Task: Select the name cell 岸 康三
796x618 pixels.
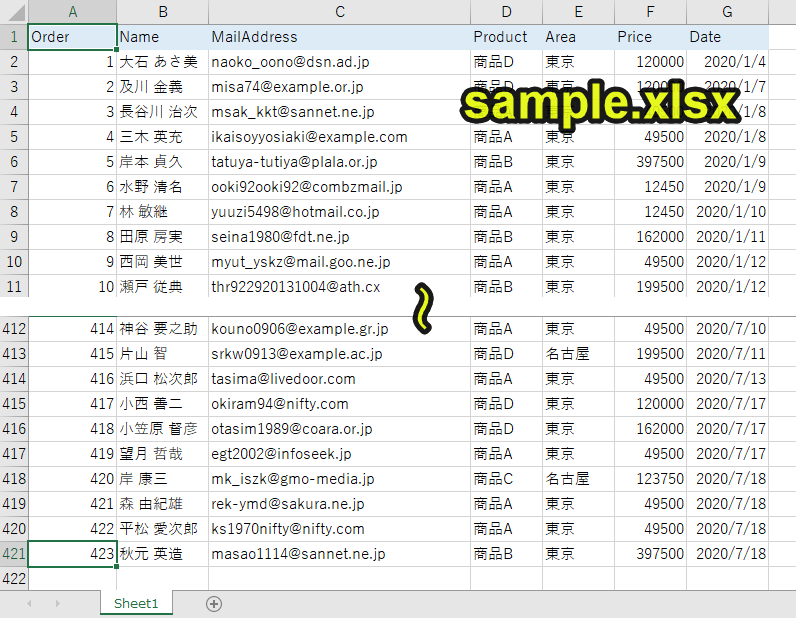Action: pyautogui.click(x=162, y=479)
